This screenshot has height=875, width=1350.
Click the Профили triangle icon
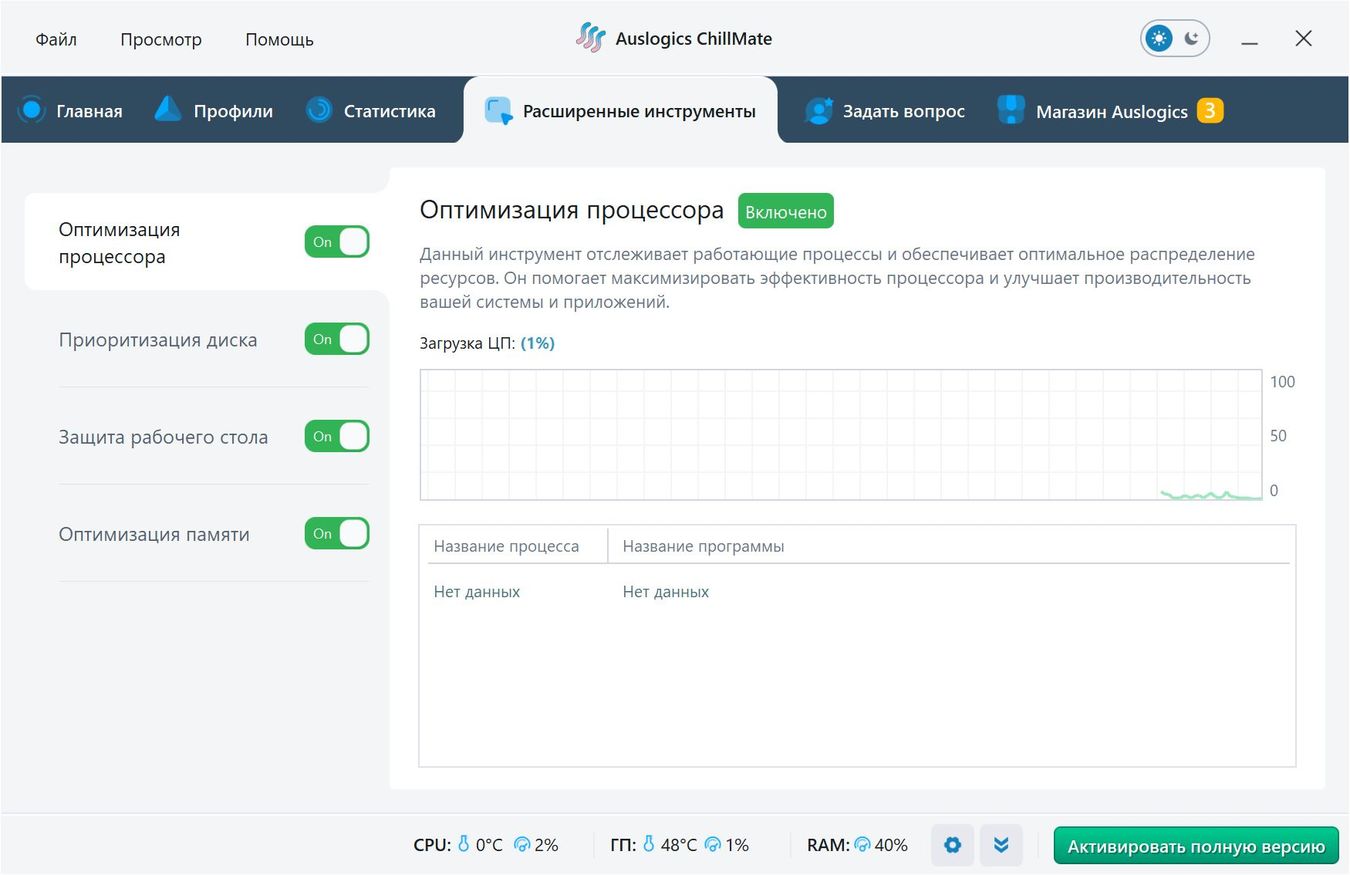pos(168,109)
